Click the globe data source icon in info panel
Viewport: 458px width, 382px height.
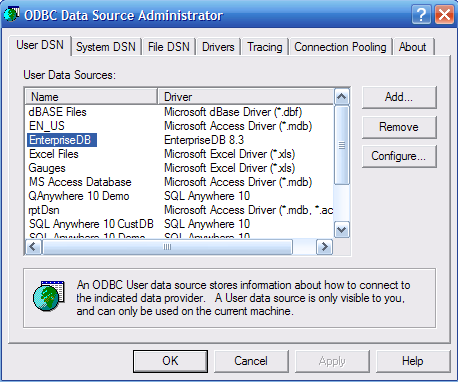point(49,296)
